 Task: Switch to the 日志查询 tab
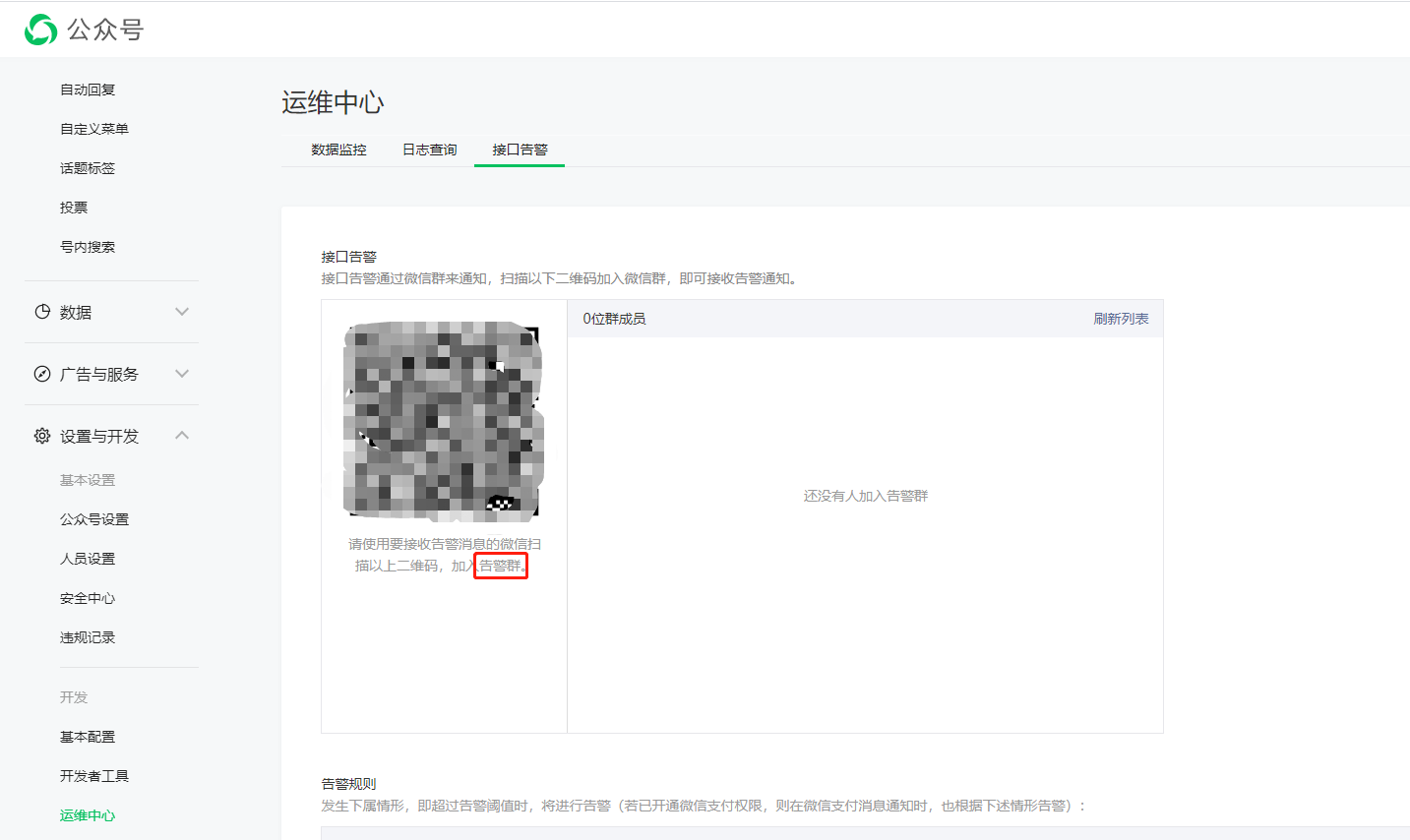pos(429,150)
